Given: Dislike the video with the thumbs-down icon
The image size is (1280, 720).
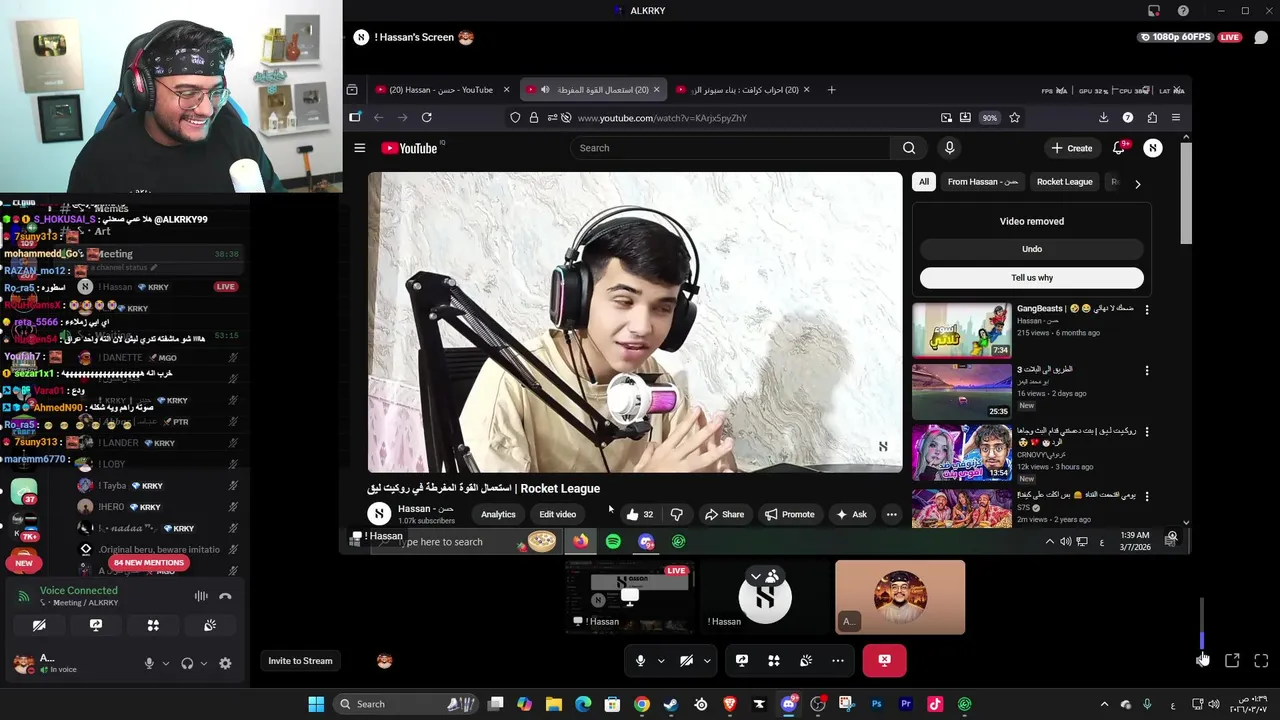Looking at the screenshot, I should tap(677, 514).
